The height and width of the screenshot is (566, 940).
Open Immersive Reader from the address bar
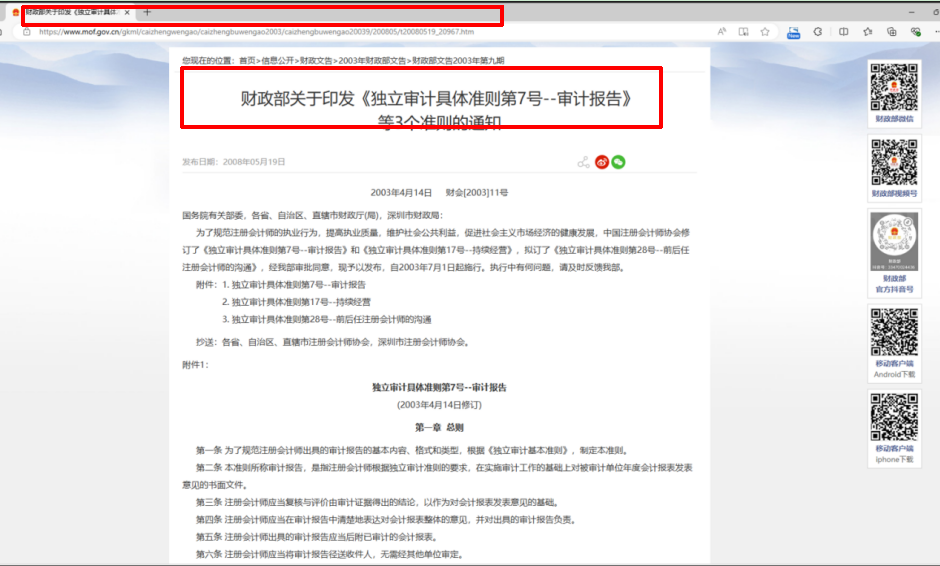click(x=743, y=32)
